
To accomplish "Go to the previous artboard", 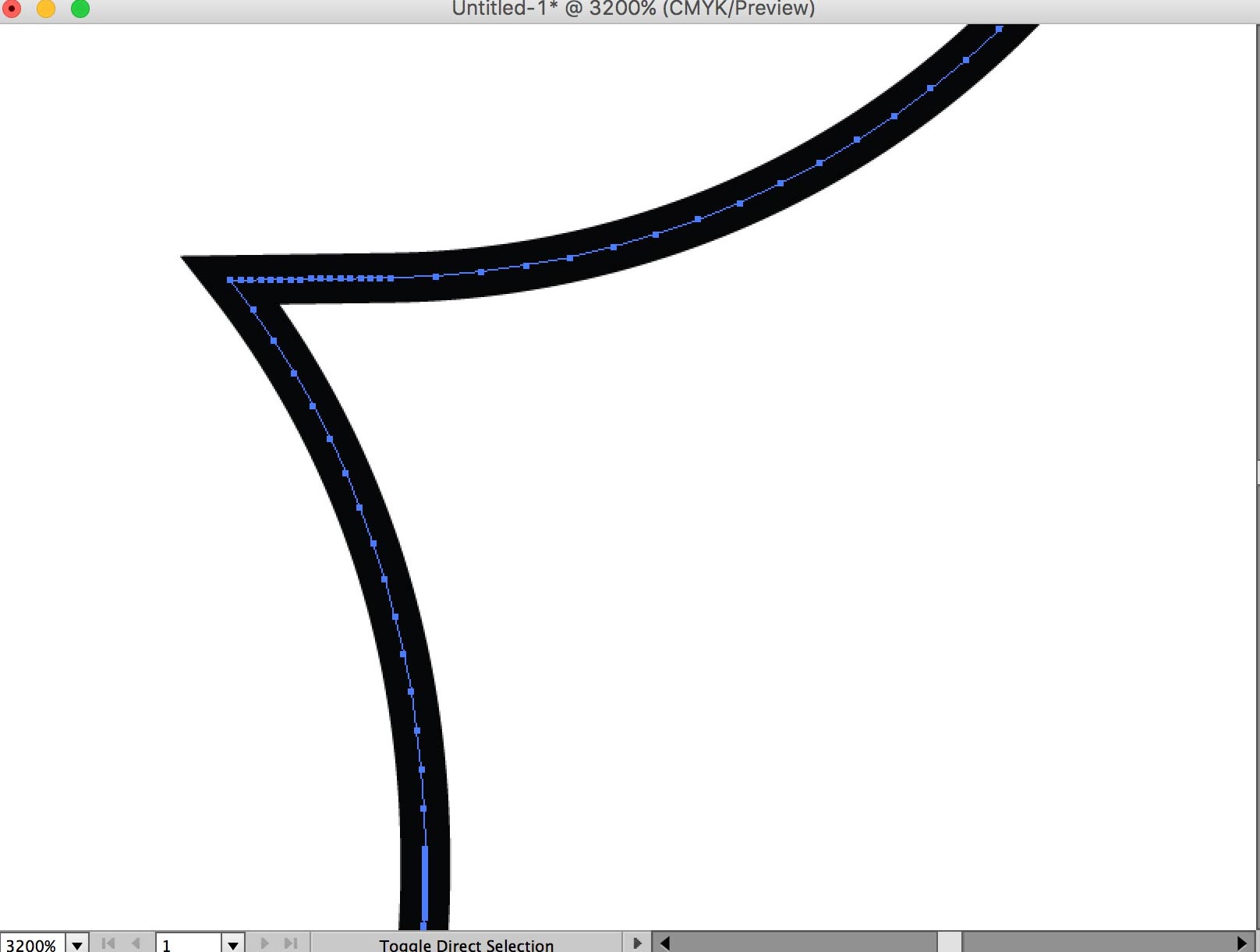I will [x=136, y=943].
